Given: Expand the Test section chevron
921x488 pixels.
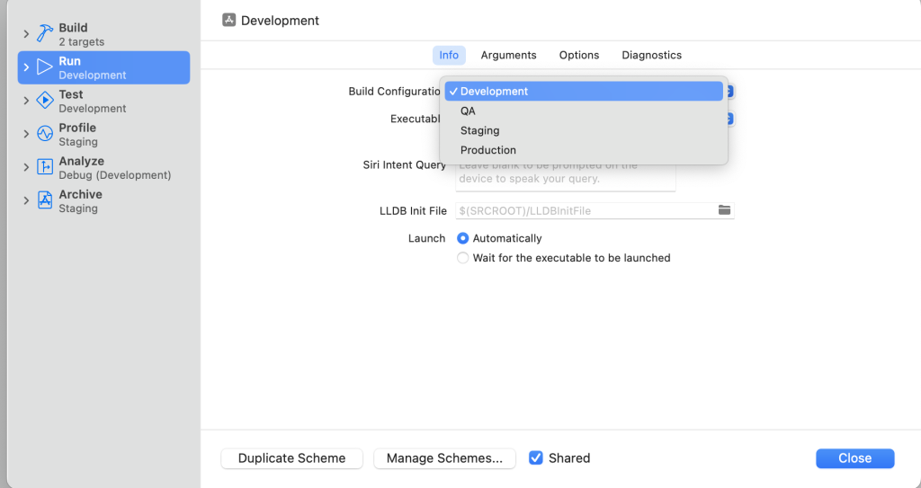Looking at the screenshot, I should point(26,100).
